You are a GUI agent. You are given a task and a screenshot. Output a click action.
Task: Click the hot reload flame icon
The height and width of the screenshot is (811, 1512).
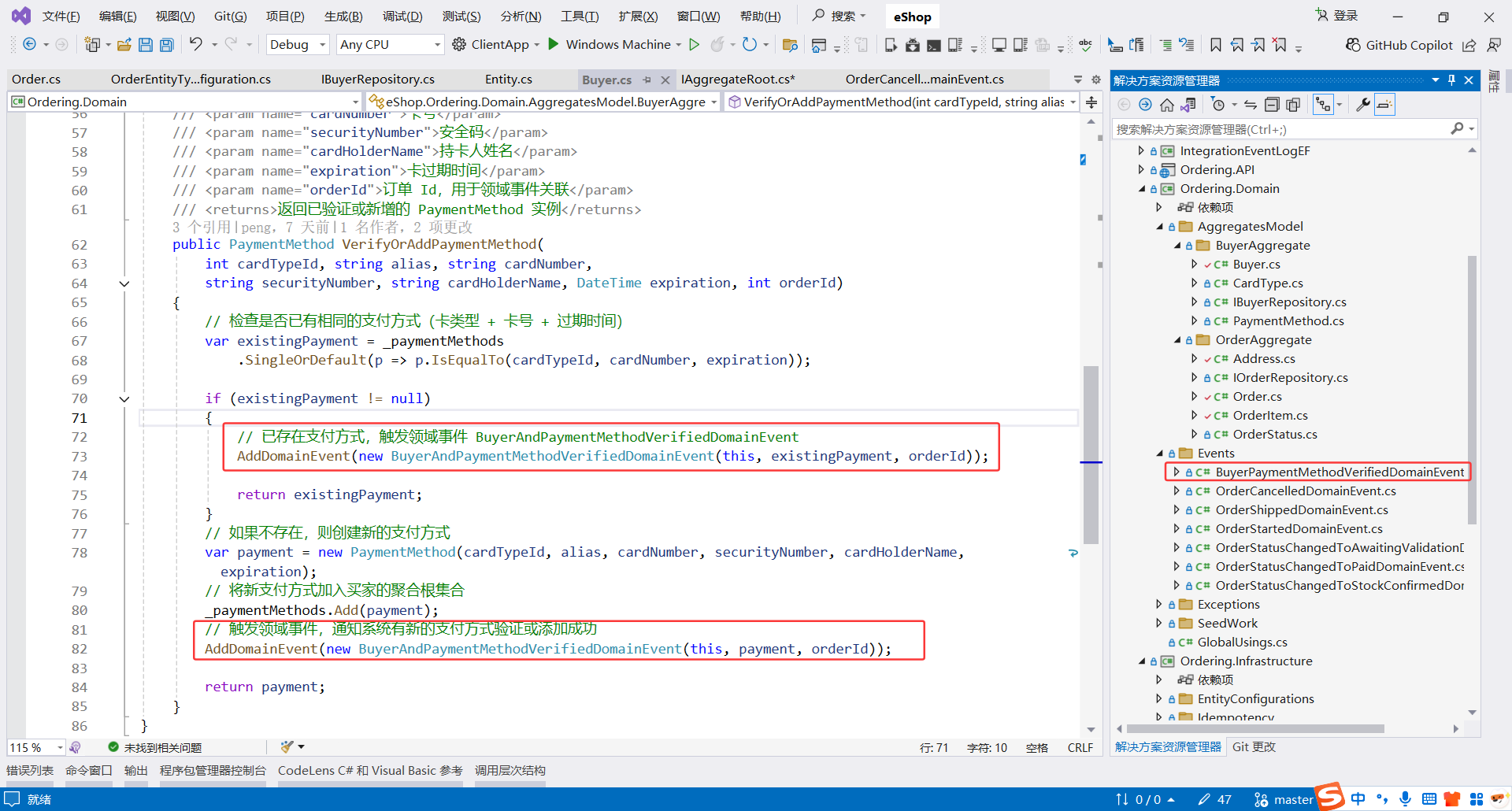click(717, 44)
